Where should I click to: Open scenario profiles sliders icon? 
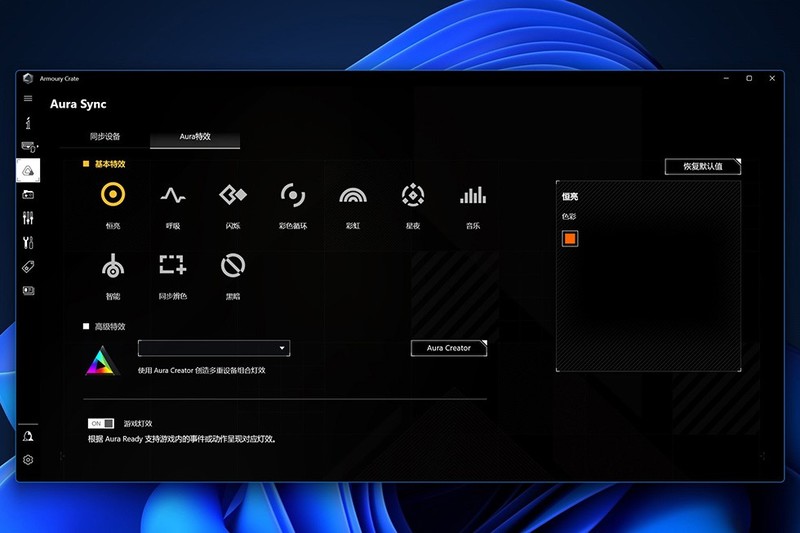[28, 218]
